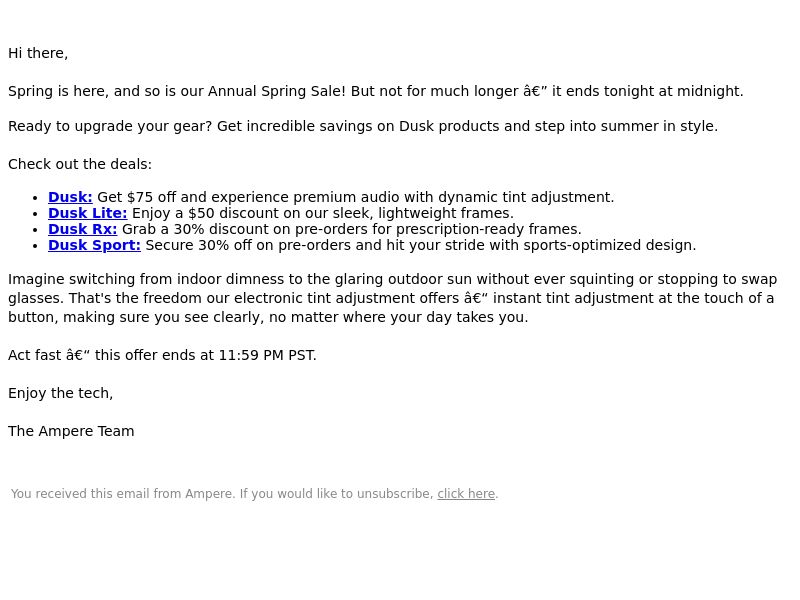The height and width of the screenshot is (600, 800).
Task: Click the '11:59 PM PST' deadline sentence
Action: point(162,355)
